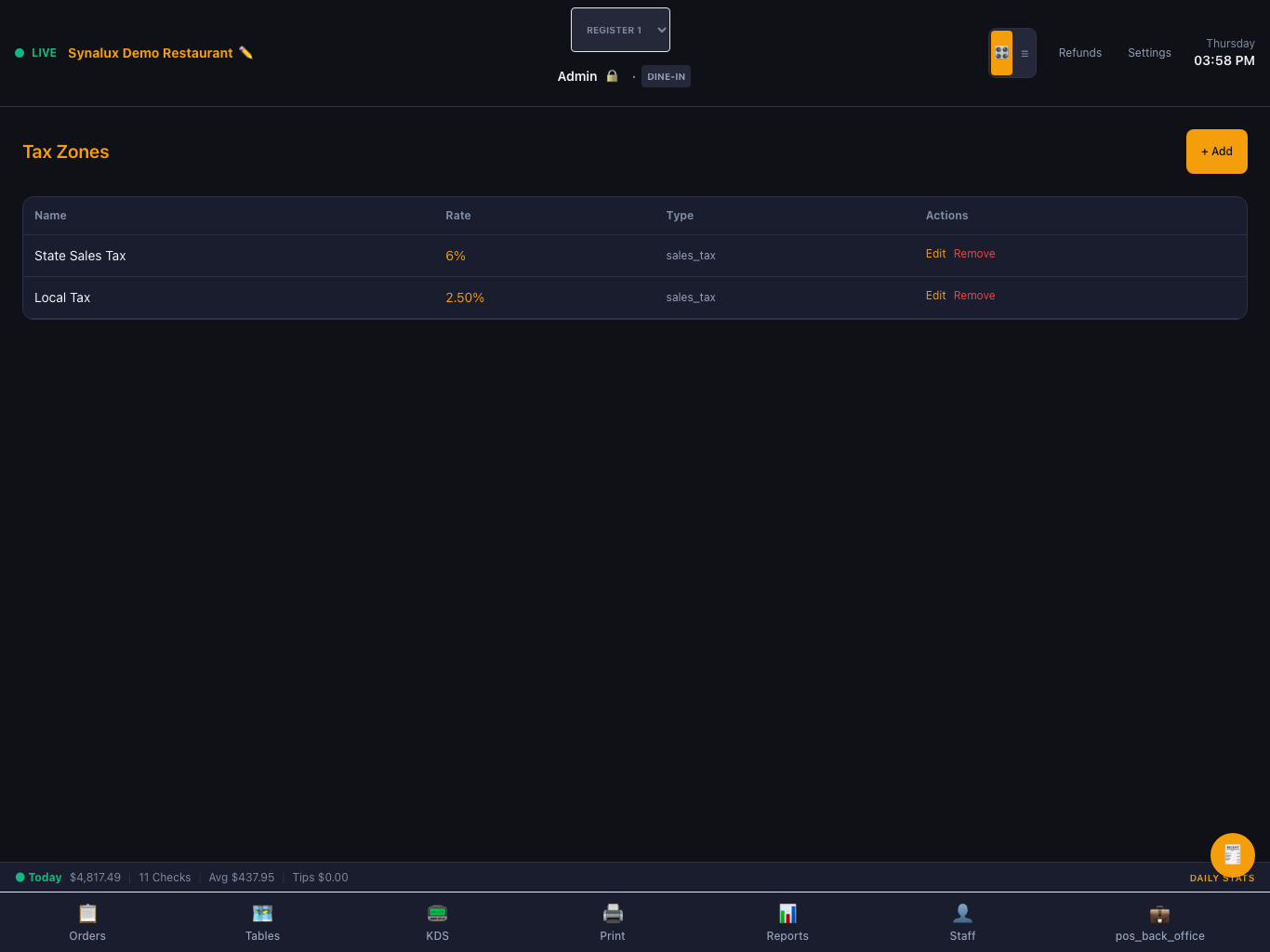Edit the State Sales Tax row

coord(935,254)
